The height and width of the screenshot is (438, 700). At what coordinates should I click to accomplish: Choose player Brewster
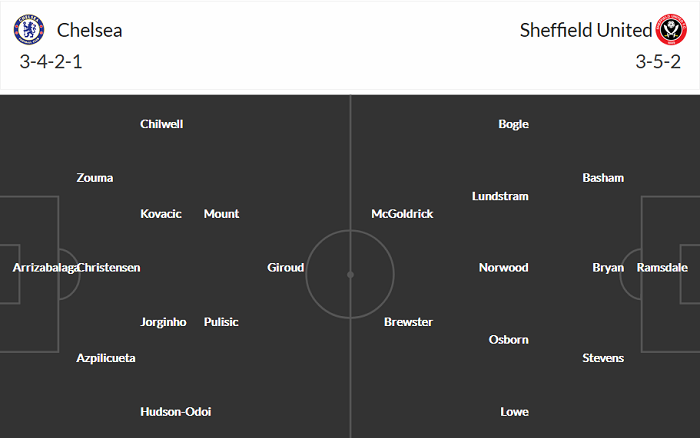coord(408,322)
